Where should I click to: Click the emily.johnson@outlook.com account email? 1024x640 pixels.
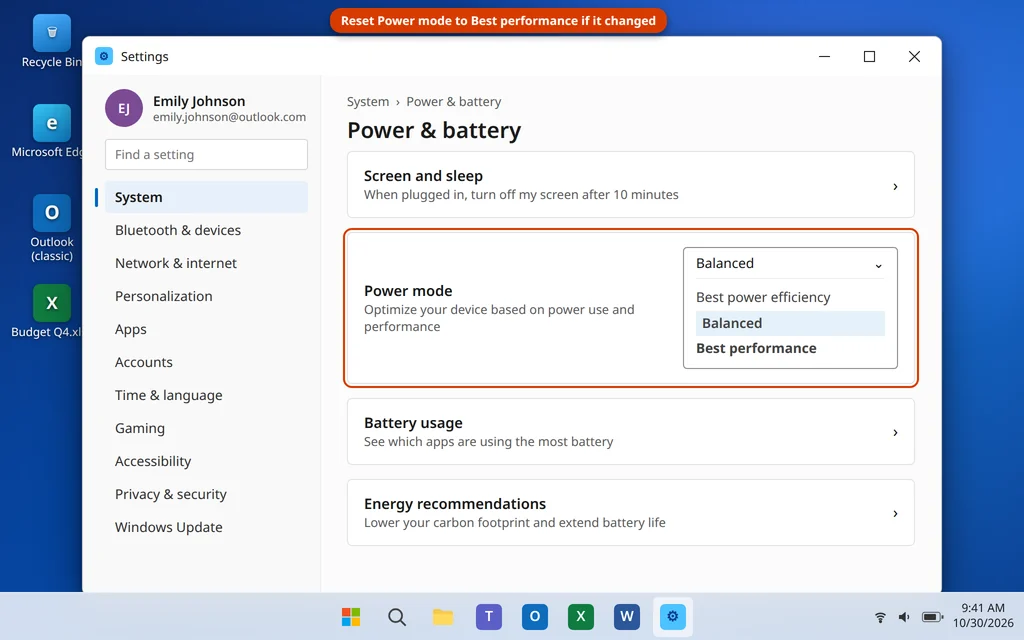(229, 117)
